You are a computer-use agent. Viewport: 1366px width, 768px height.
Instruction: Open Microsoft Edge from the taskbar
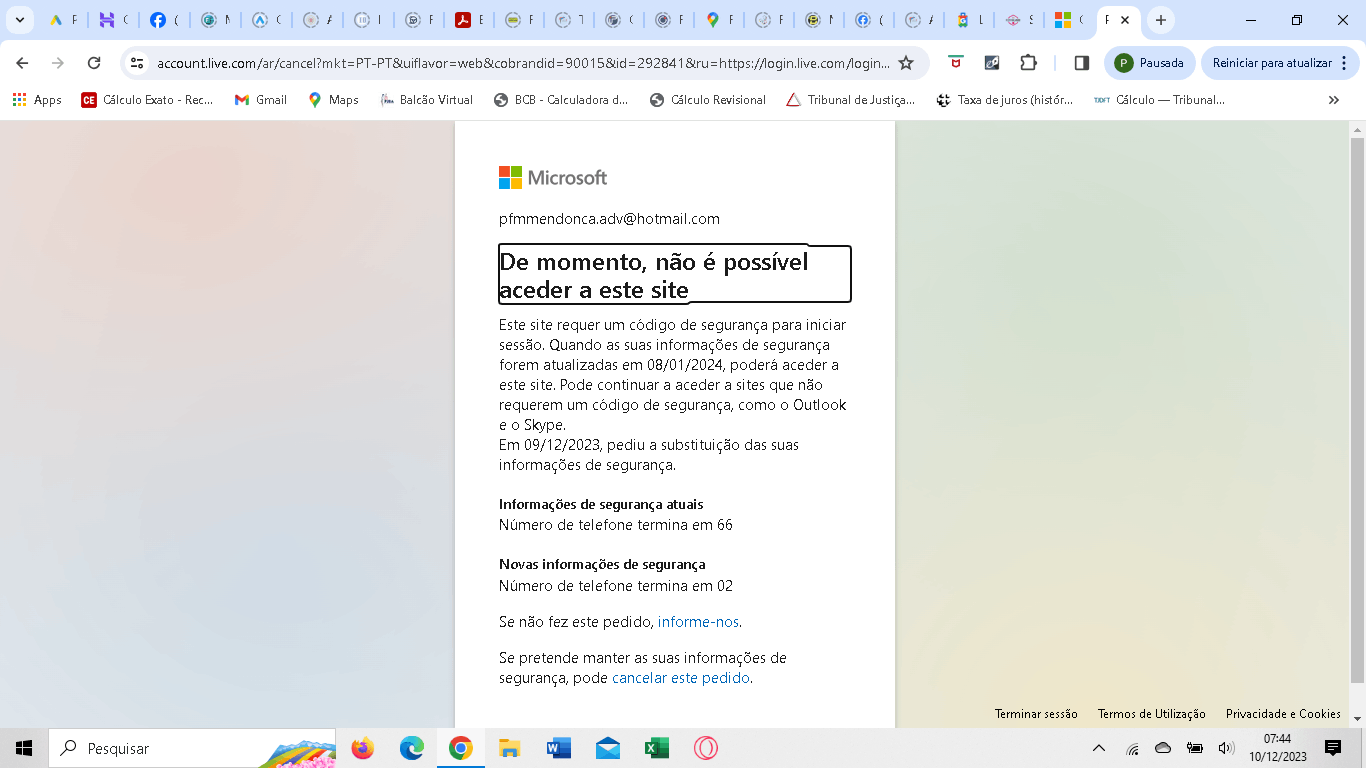412,748
